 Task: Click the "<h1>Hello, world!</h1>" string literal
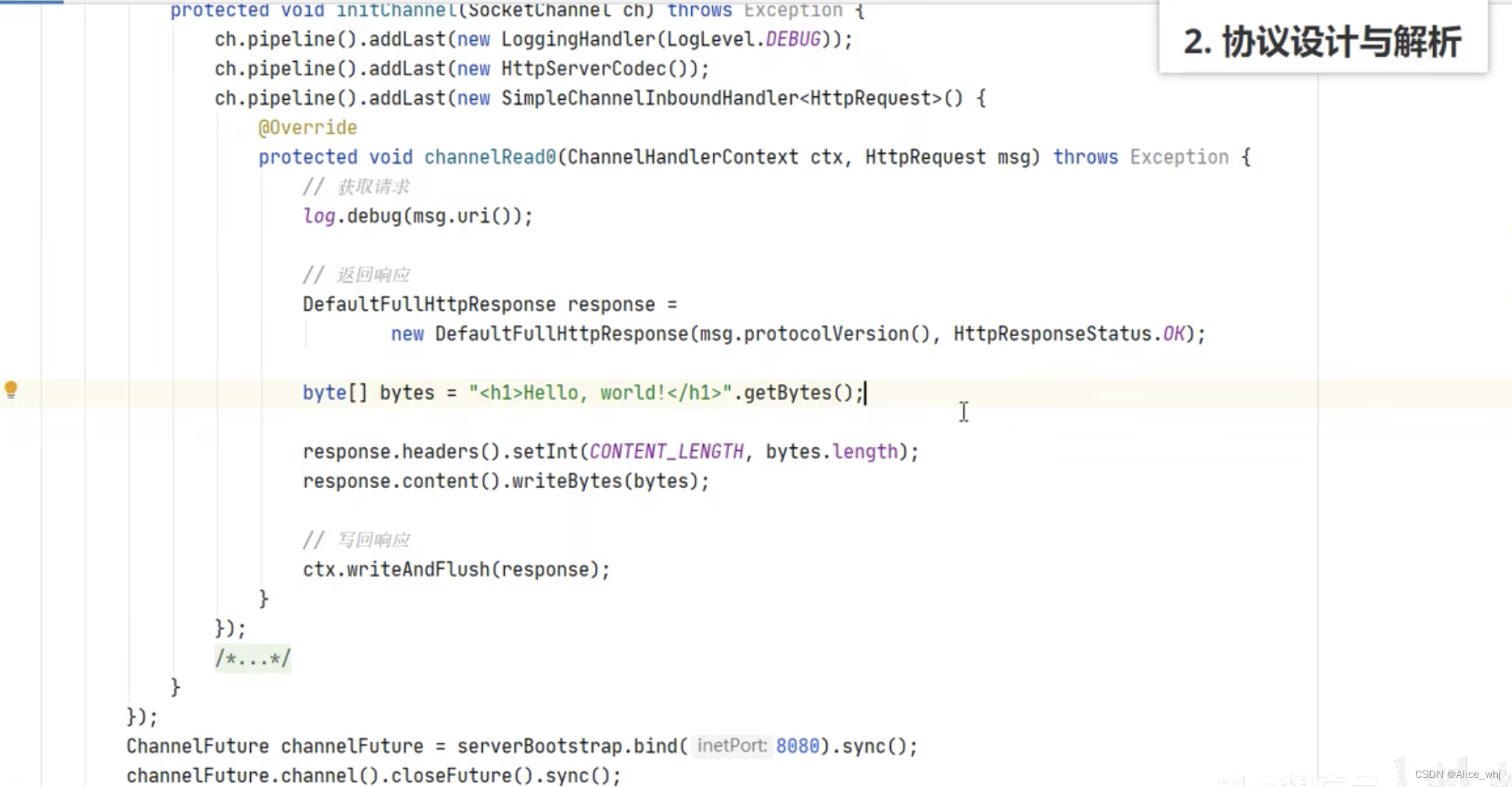[600, 393]
